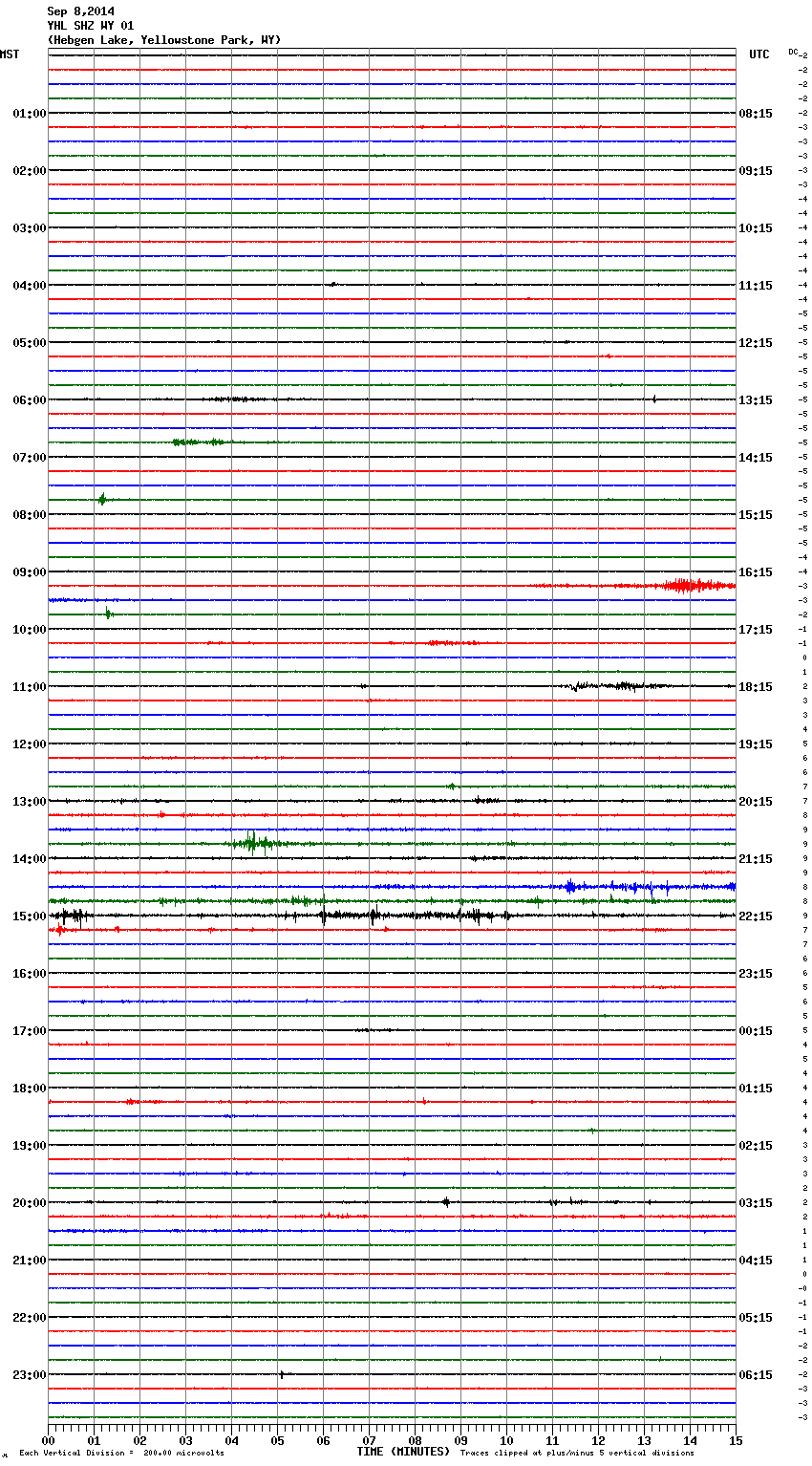812x1466 pixels.
Task: Click the 22:15 UTC time label
Action: coord(756,916)
